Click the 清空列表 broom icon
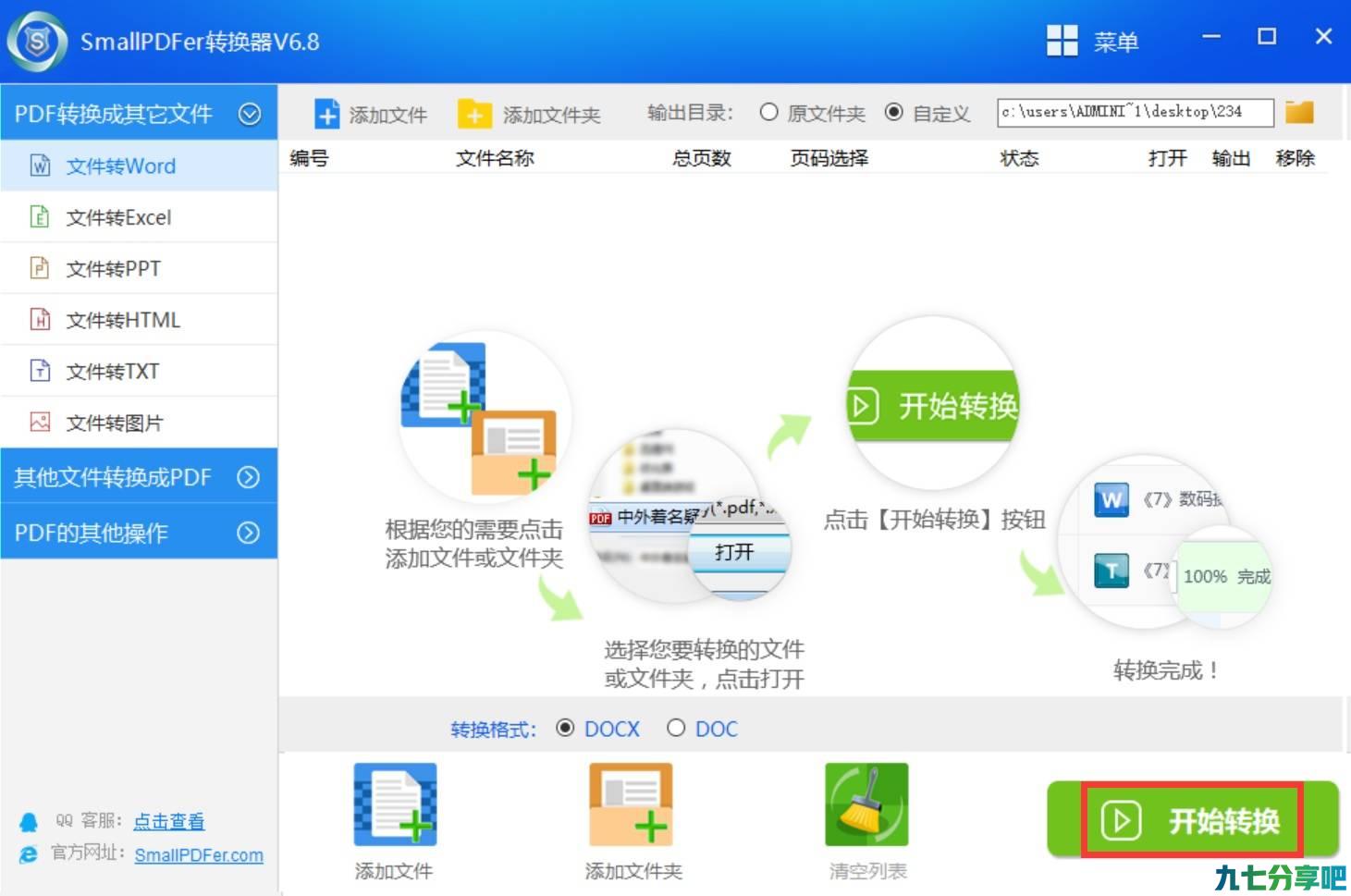The width and height of the screenshot is (1351, 896). (866, 804)
